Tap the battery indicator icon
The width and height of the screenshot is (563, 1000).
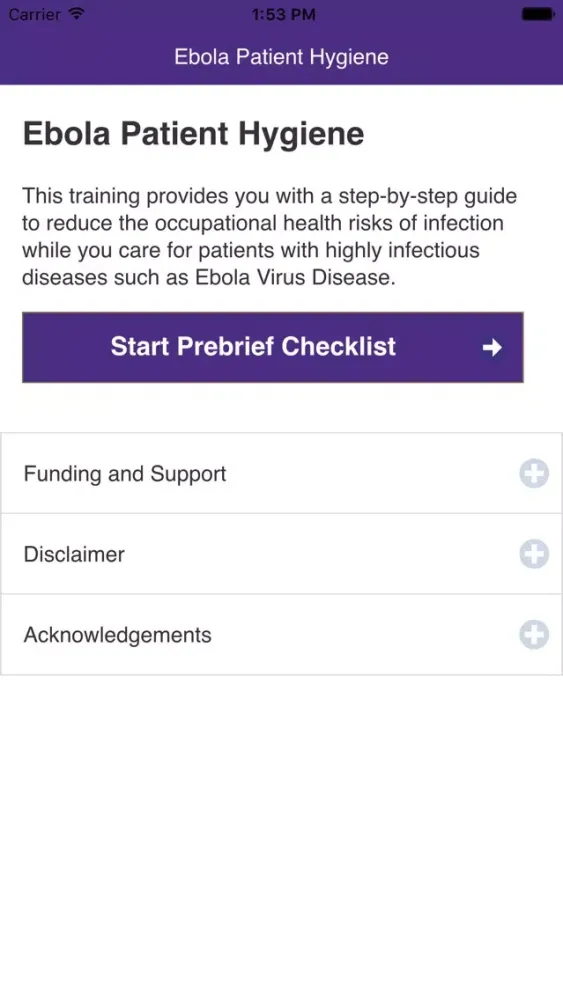538,14
